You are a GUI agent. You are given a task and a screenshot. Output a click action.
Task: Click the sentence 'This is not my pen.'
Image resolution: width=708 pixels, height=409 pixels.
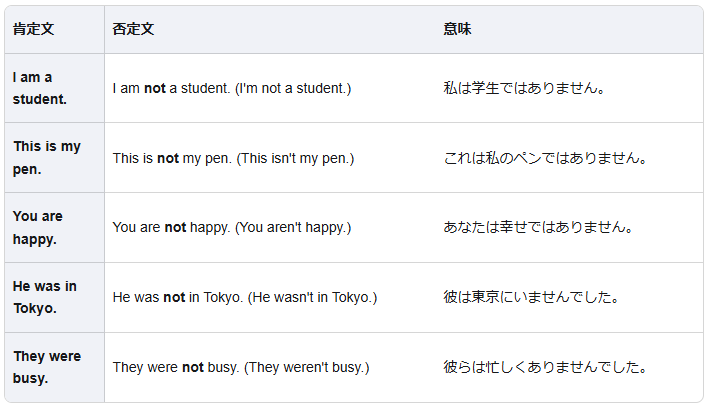[172, 158]
